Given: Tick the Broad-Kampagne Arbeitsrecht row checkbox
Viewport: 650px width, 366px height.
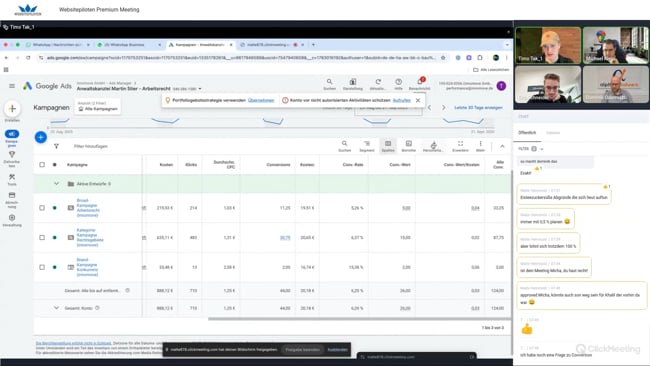Looking at the screenshot, I should (42, 208).
